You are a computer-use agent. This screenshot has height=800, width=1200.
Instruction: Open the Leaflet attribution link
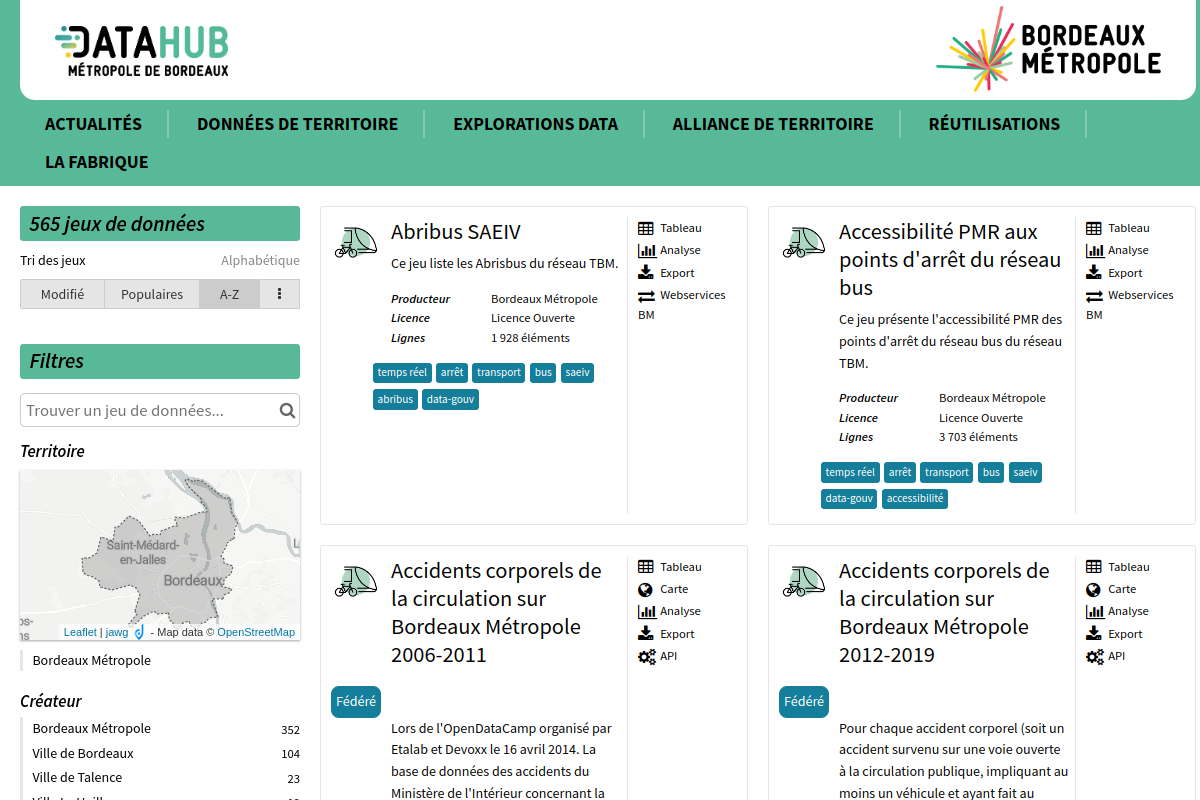[80, 632]
